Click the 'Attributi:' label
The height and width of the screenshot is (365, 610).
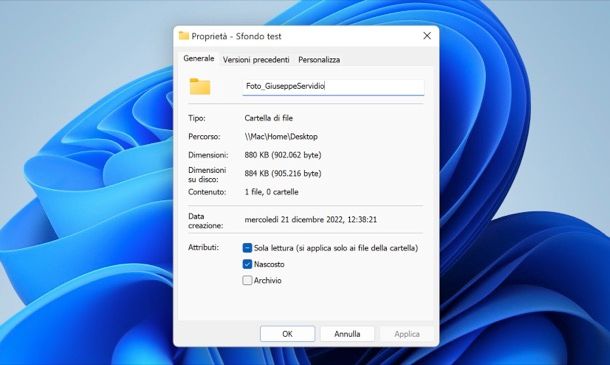click(x=203, y=247)
